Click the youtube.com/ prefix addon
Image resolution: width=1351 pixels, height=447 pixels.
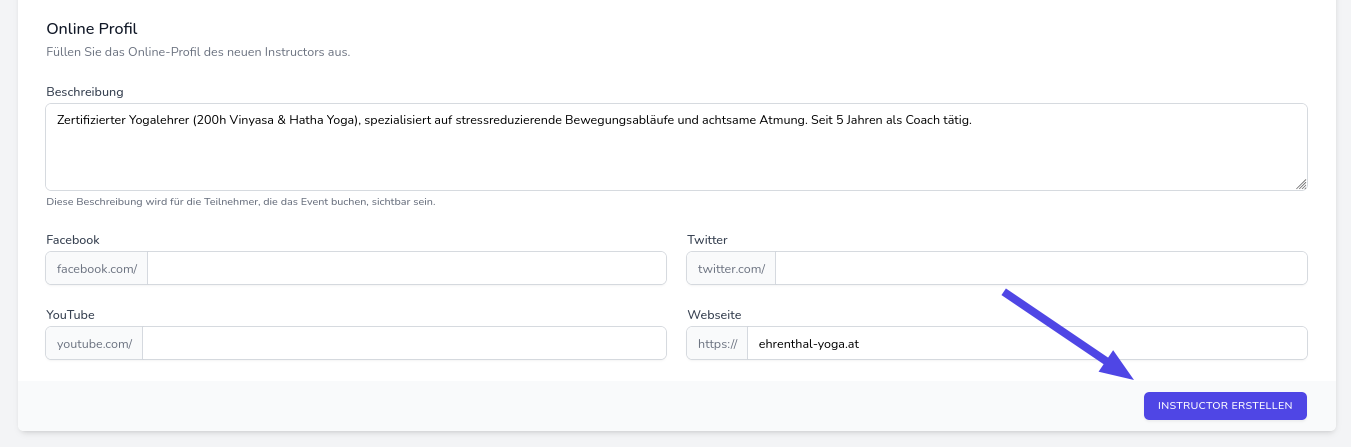tap(95, 343)
